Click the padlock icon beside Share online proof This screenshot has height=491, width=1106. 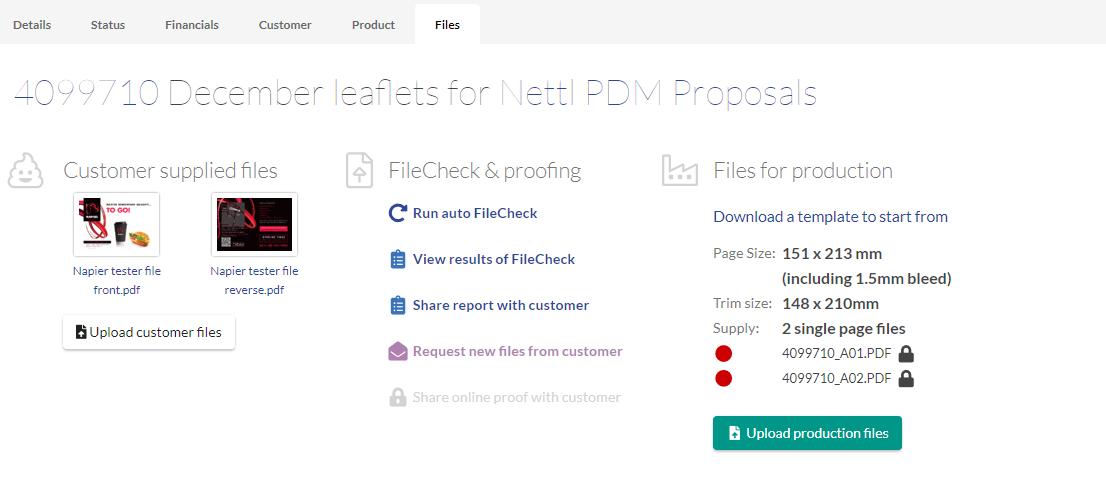click(398, 397)
